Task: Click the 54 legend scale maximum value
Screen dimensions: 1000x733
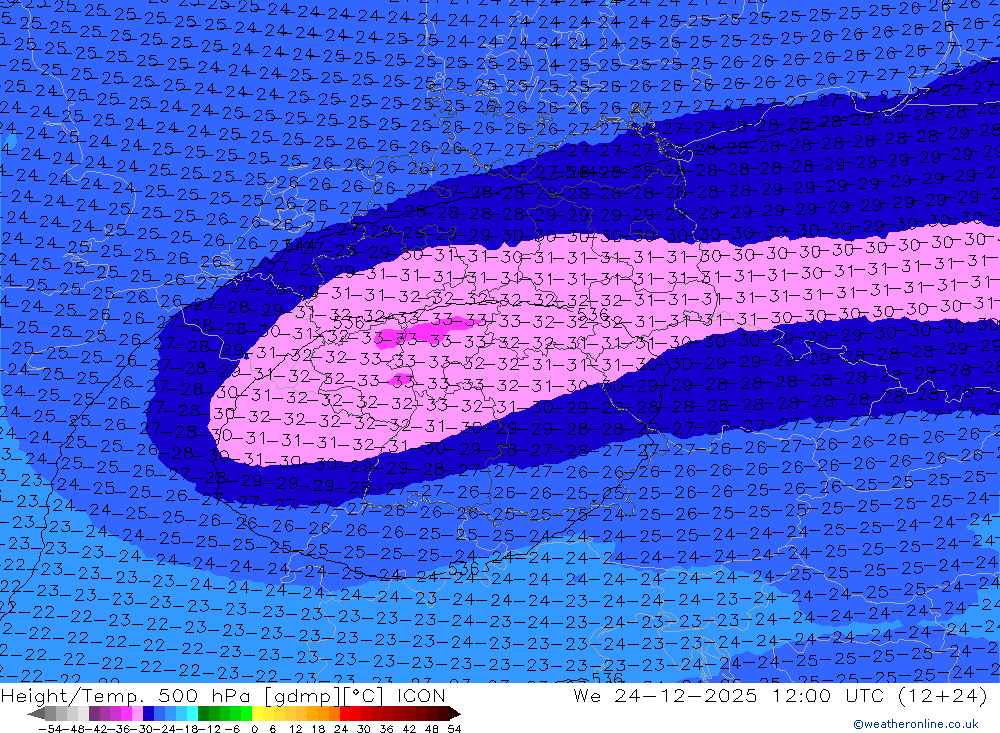Action: click(x=454, y=729)
